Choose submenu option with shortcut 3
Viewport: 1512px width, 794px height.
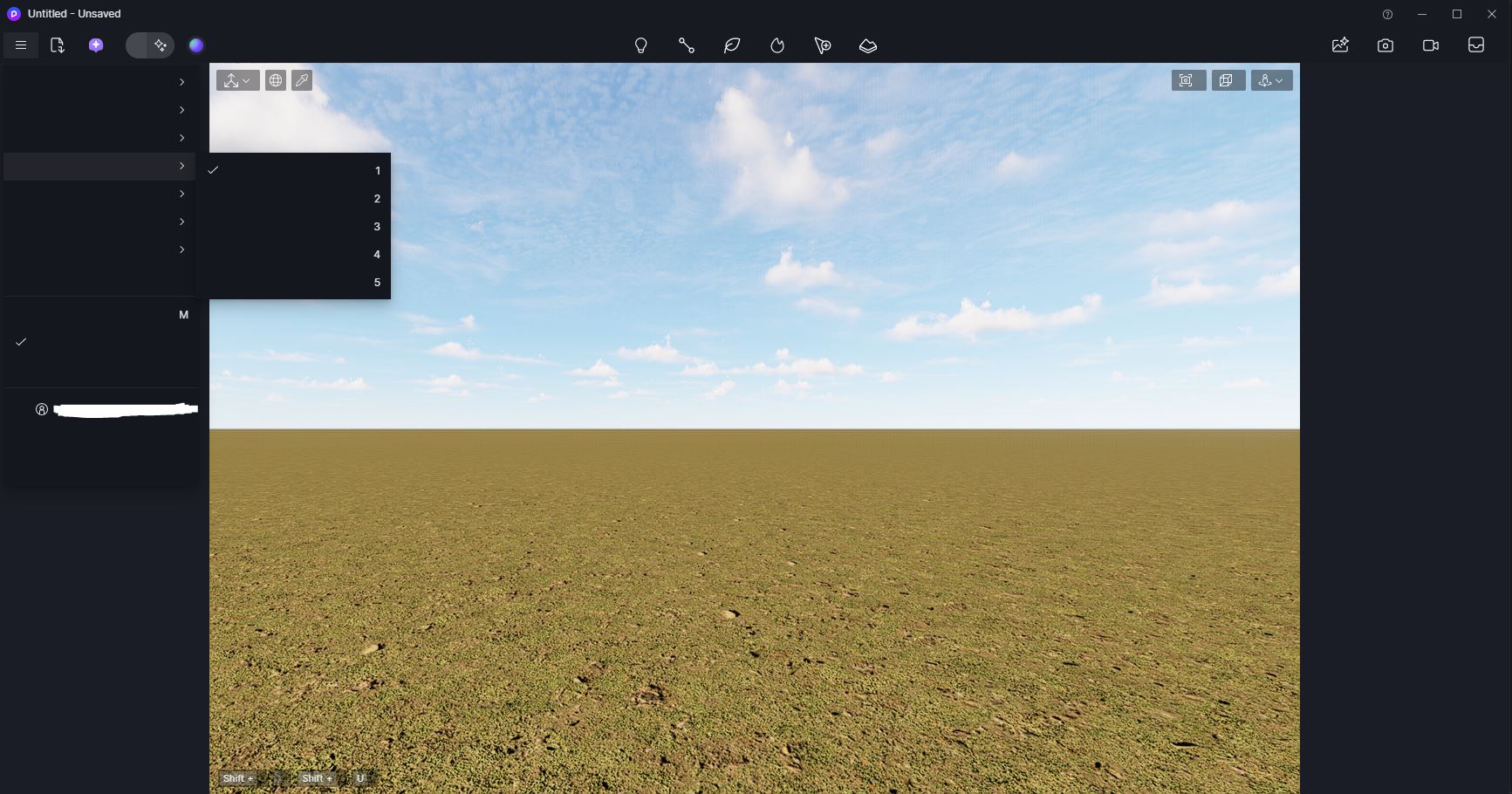(293, 227)
